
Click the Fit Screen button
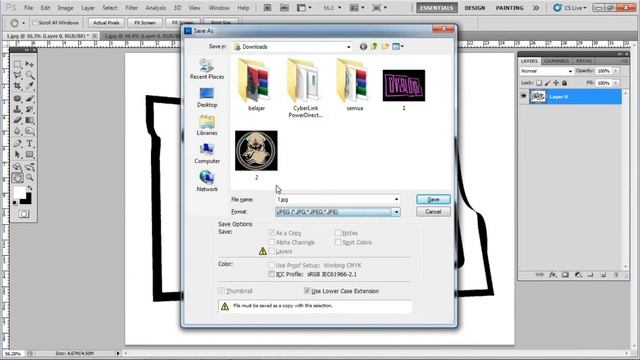pyautogui.click(x=145, y=23)
